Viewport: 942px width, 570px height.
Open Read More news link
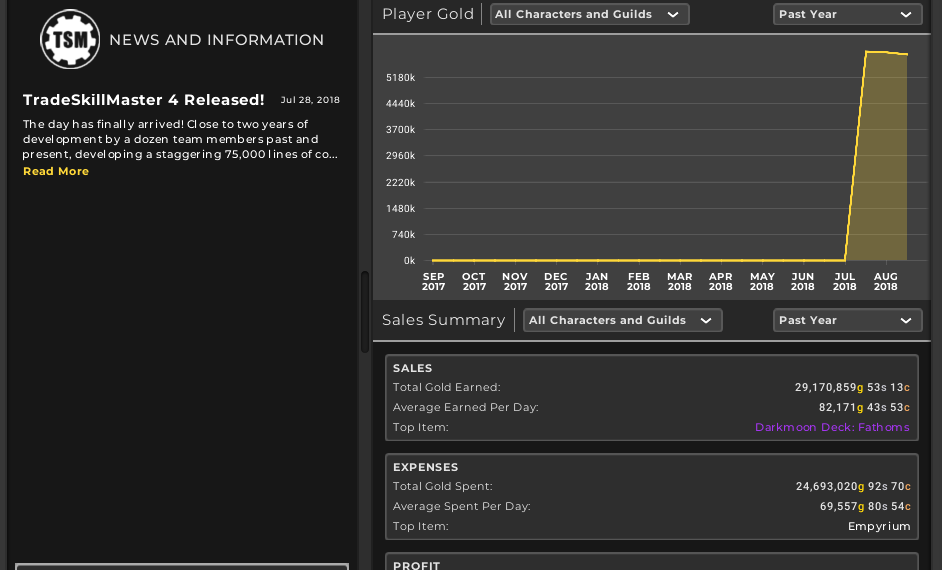click(56, 171)
